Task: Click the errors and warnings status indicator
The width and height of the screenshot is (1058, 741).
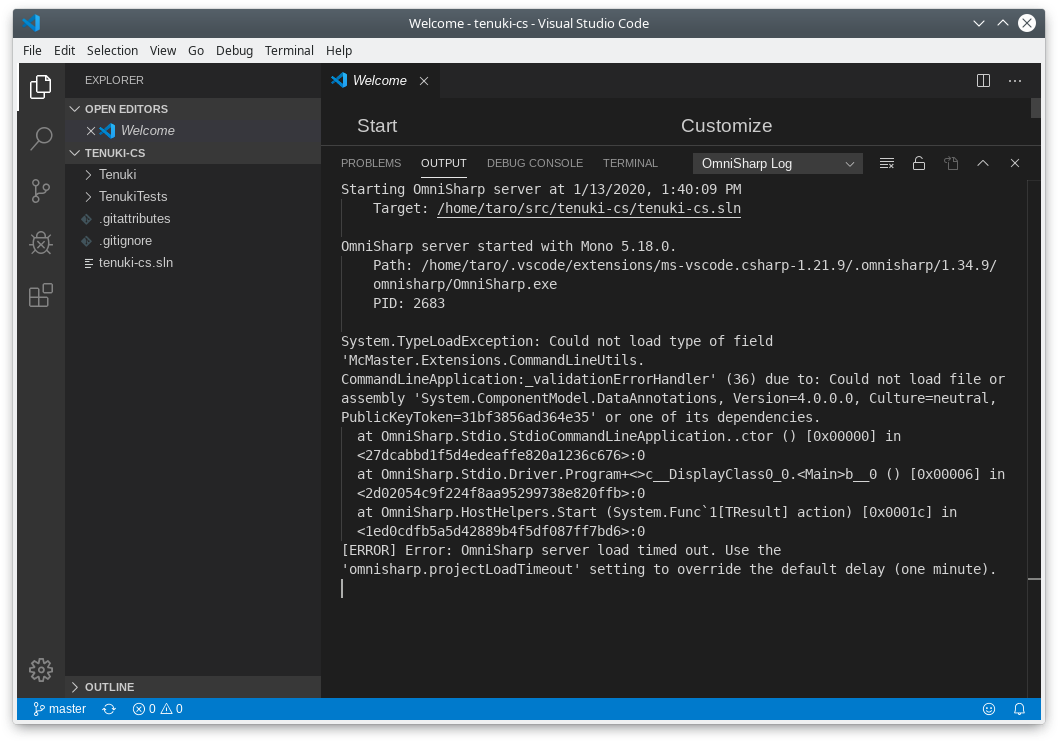Action: pos(156,709)
